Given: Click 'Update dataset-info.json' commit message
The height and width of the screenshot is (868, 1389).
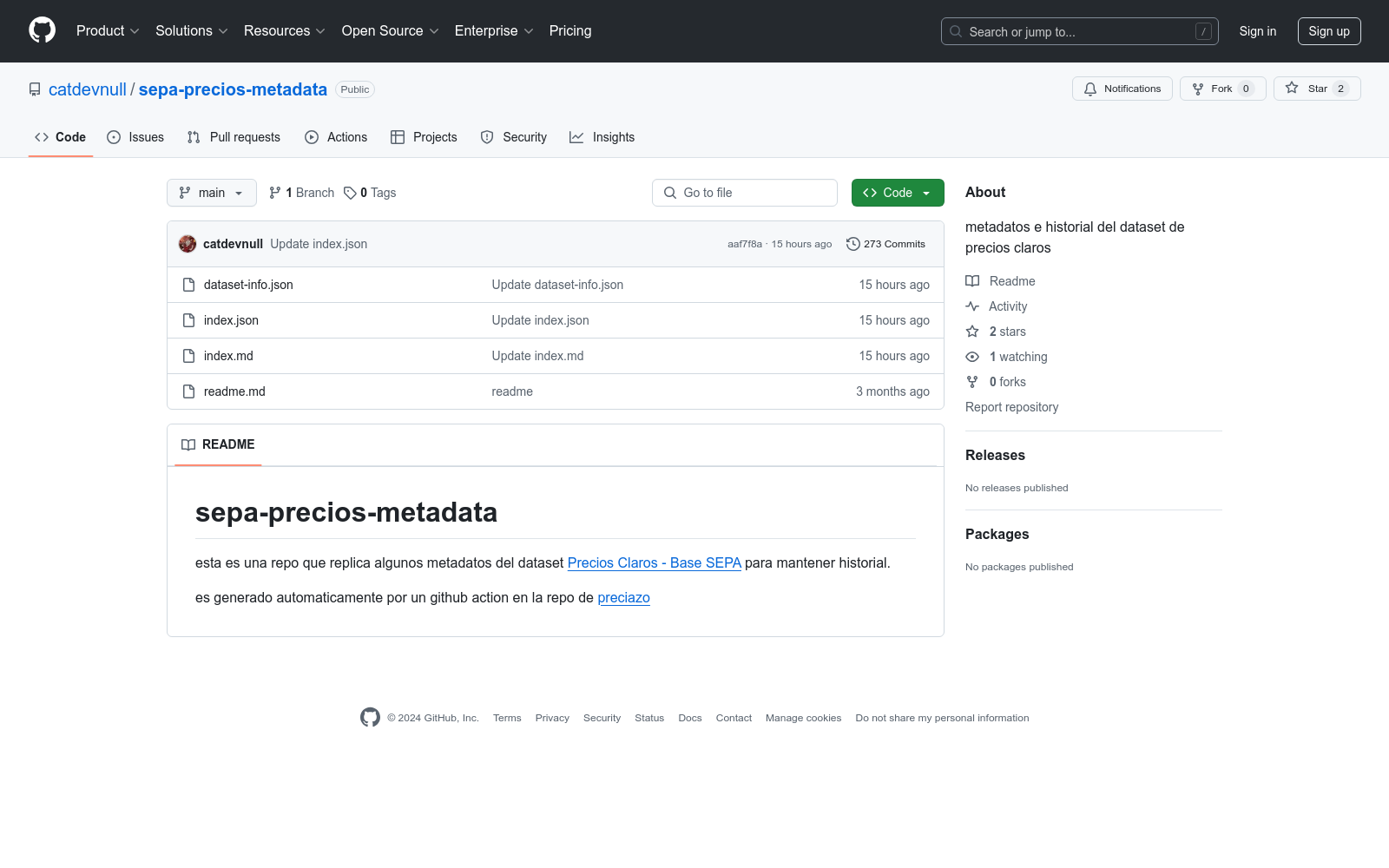Looking at the screenshot, I should (x=557, y=285).
